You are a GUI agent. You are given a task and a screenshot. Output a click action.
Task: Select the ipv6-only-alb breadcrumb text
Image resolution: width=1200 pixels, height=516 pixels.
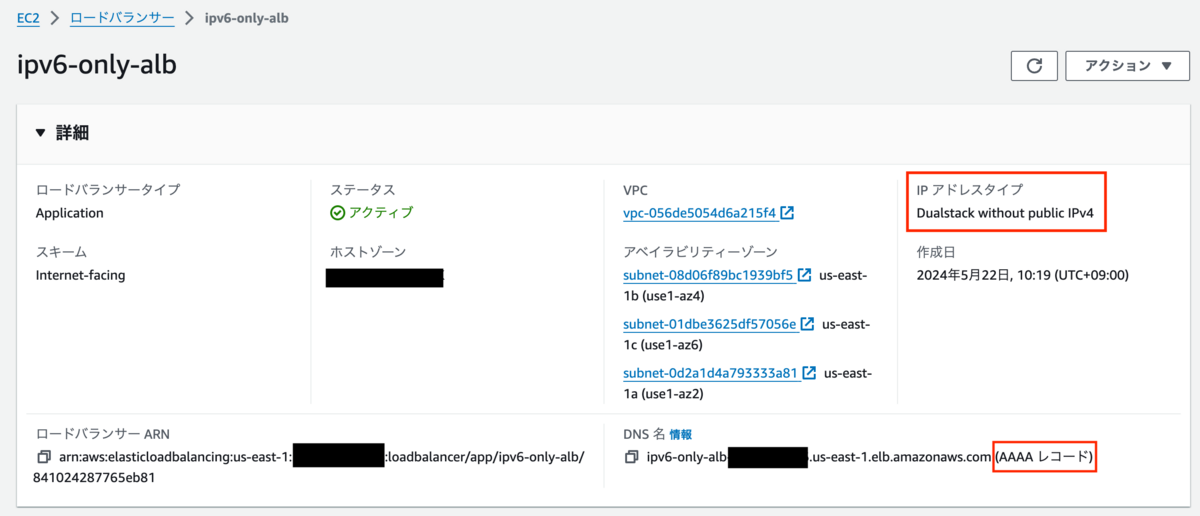click(248, 18)
